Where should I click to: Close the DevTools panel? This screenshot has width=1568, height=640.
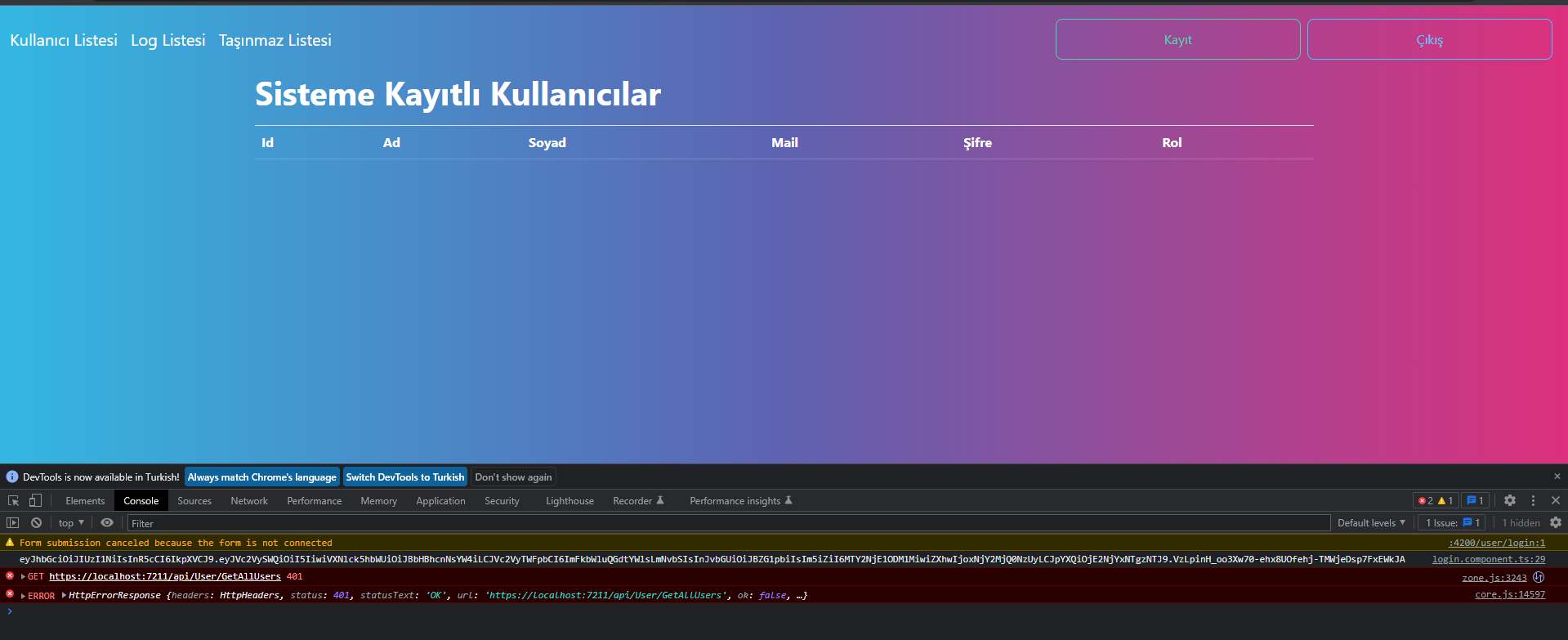[1556, 500]
